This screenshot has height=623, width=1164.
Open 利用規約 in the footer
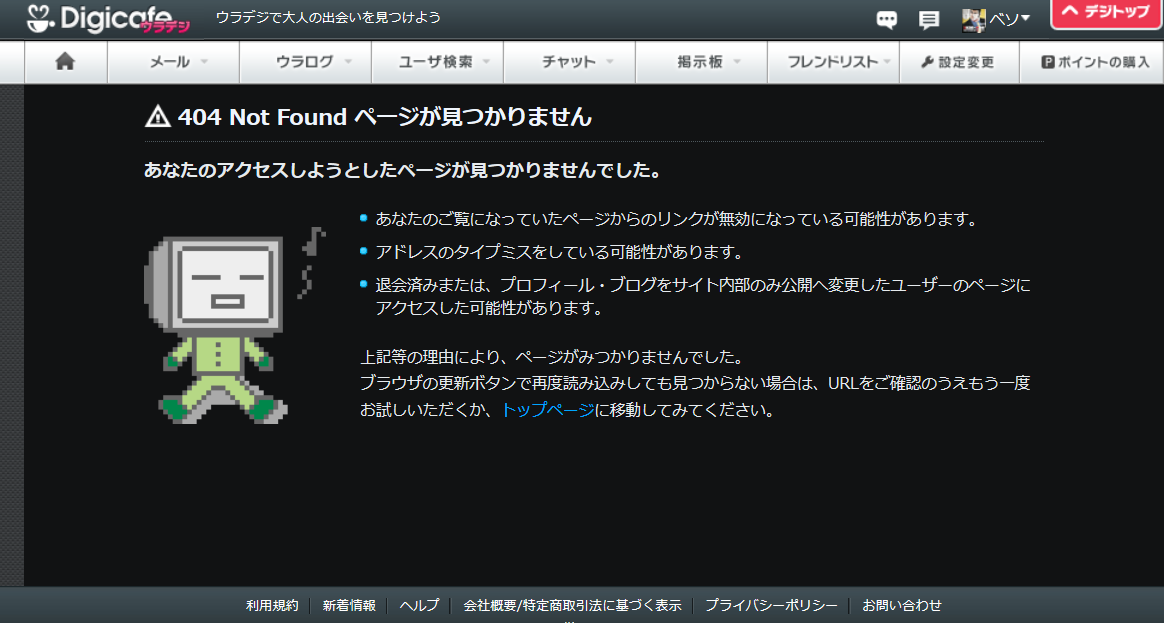(x=272, y=605)
